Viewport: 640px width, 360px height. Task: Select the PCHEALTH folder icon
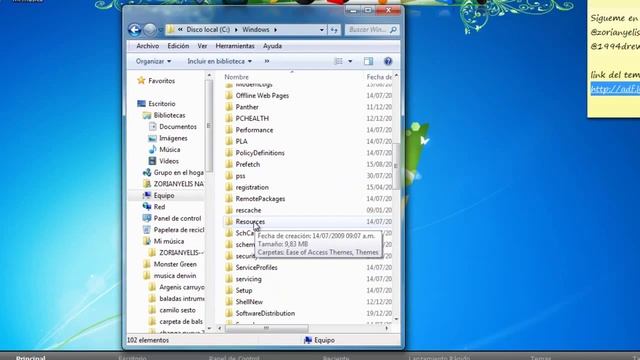(x=229, y=118)
